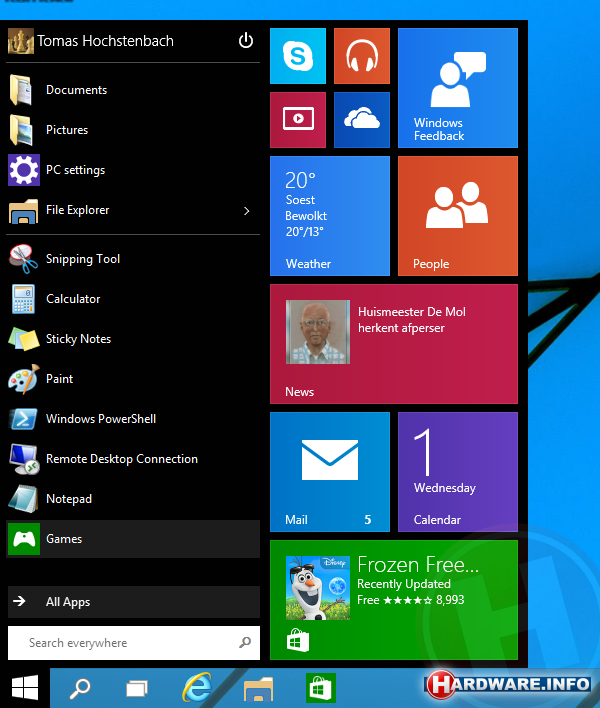This screenshot has width=600, height=708.
Task: Expand the File Explorer jump list arrow
Action: pyautogui.click(x=247, y=211)
